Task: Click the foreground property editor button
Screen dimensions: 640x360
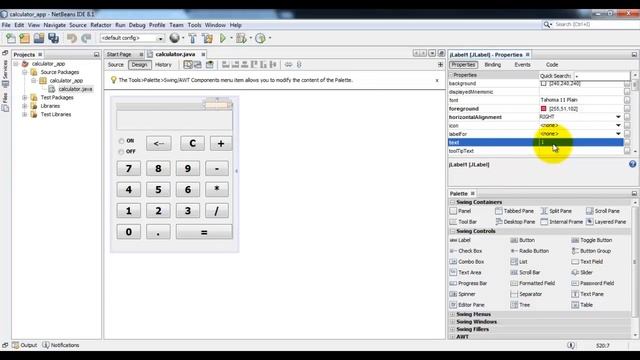Action: (x=627, y=109)
